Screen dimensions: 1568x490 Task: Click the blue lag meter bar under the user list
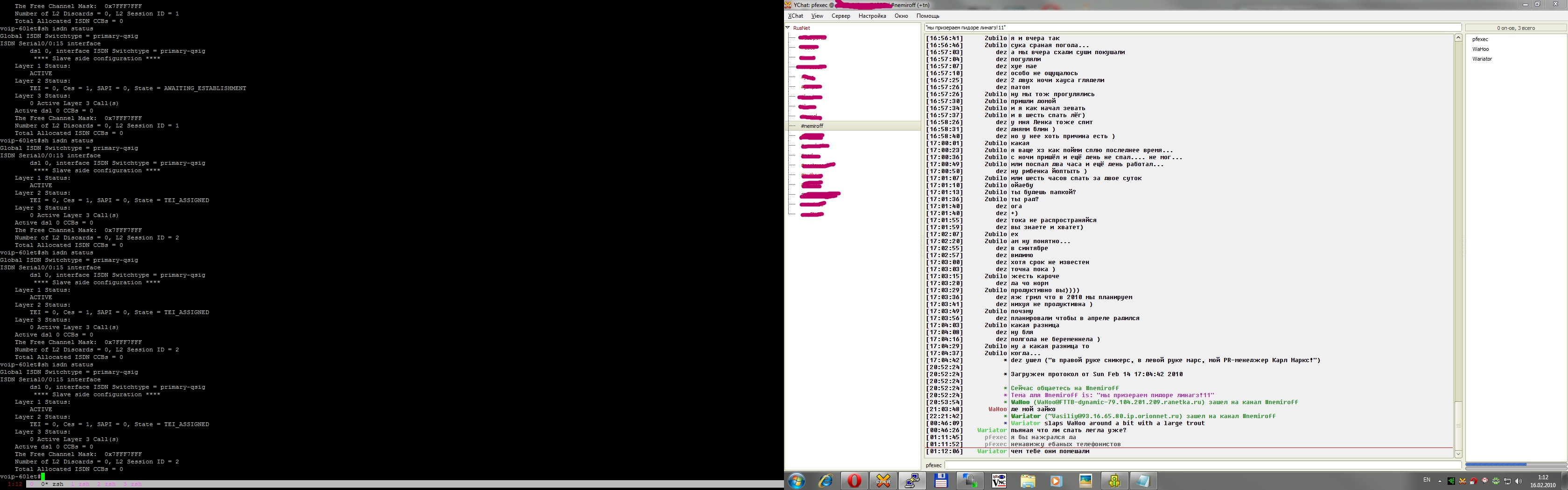[1496, 464]
